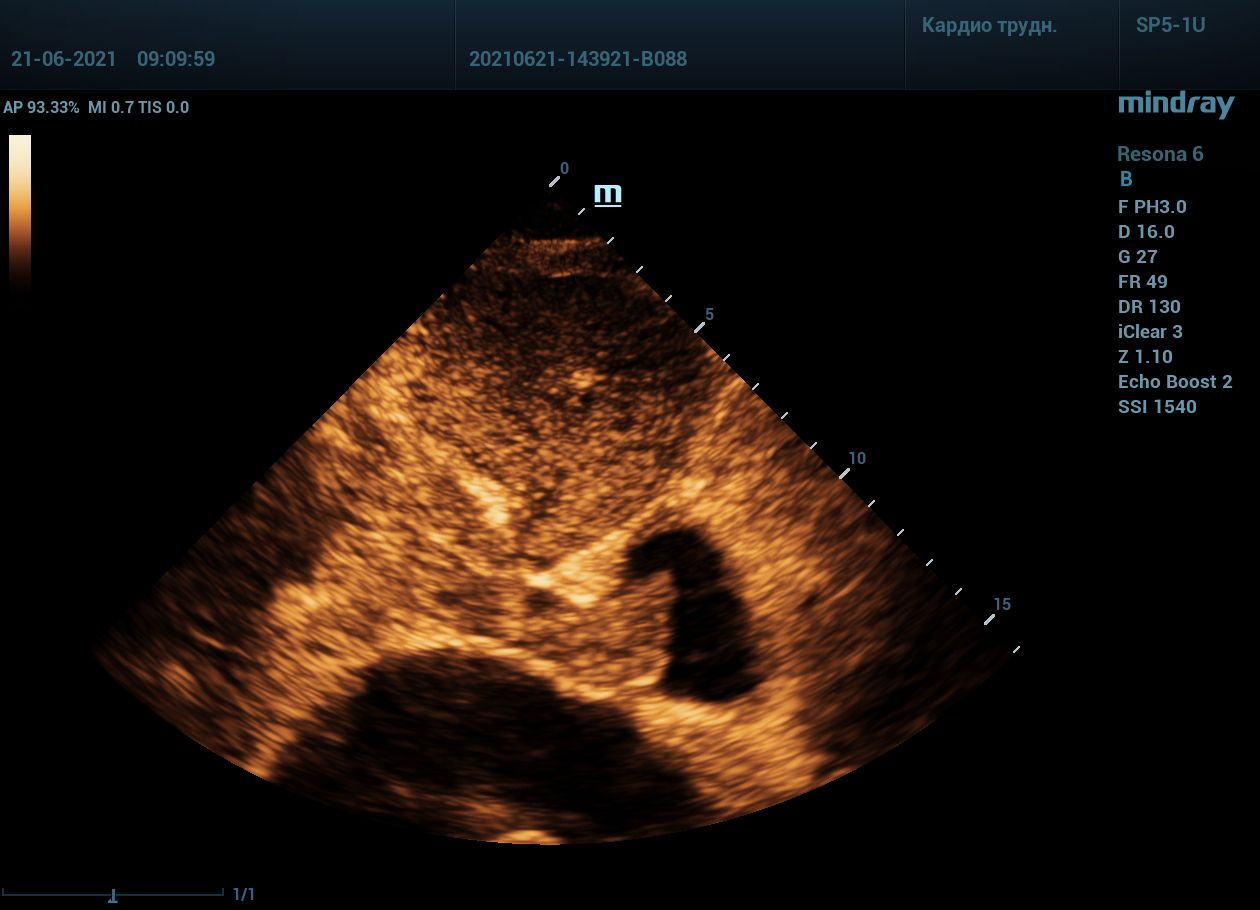
Task: Click the cine bar position marker
Action: click(x=113, y=896)
